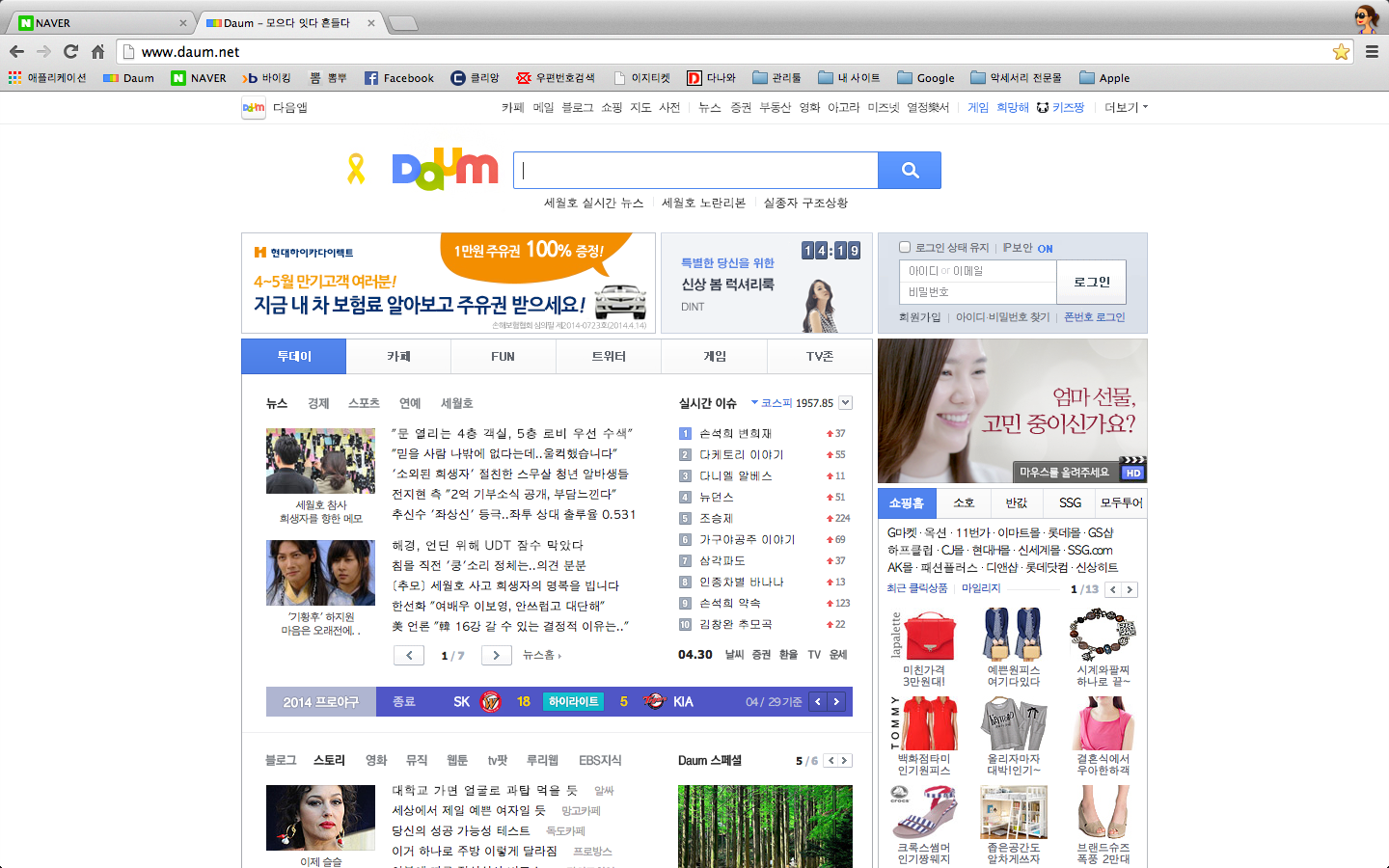Open the Facebook bookmark
The image size is (1389, 868).
click(x=399, y=78)
